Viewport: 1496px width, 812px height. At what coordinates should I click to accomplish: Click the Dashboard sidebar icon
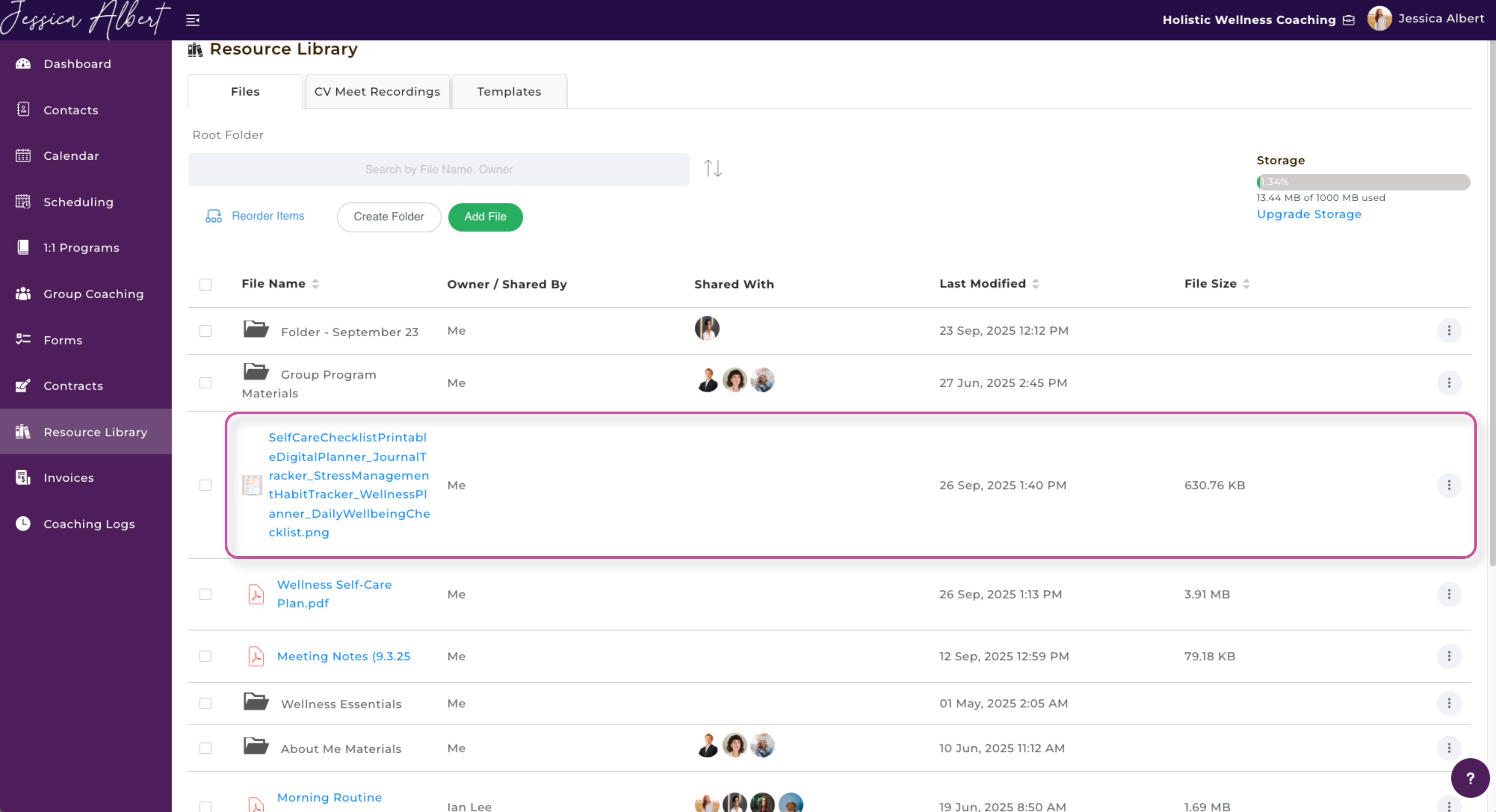(23, 64)
